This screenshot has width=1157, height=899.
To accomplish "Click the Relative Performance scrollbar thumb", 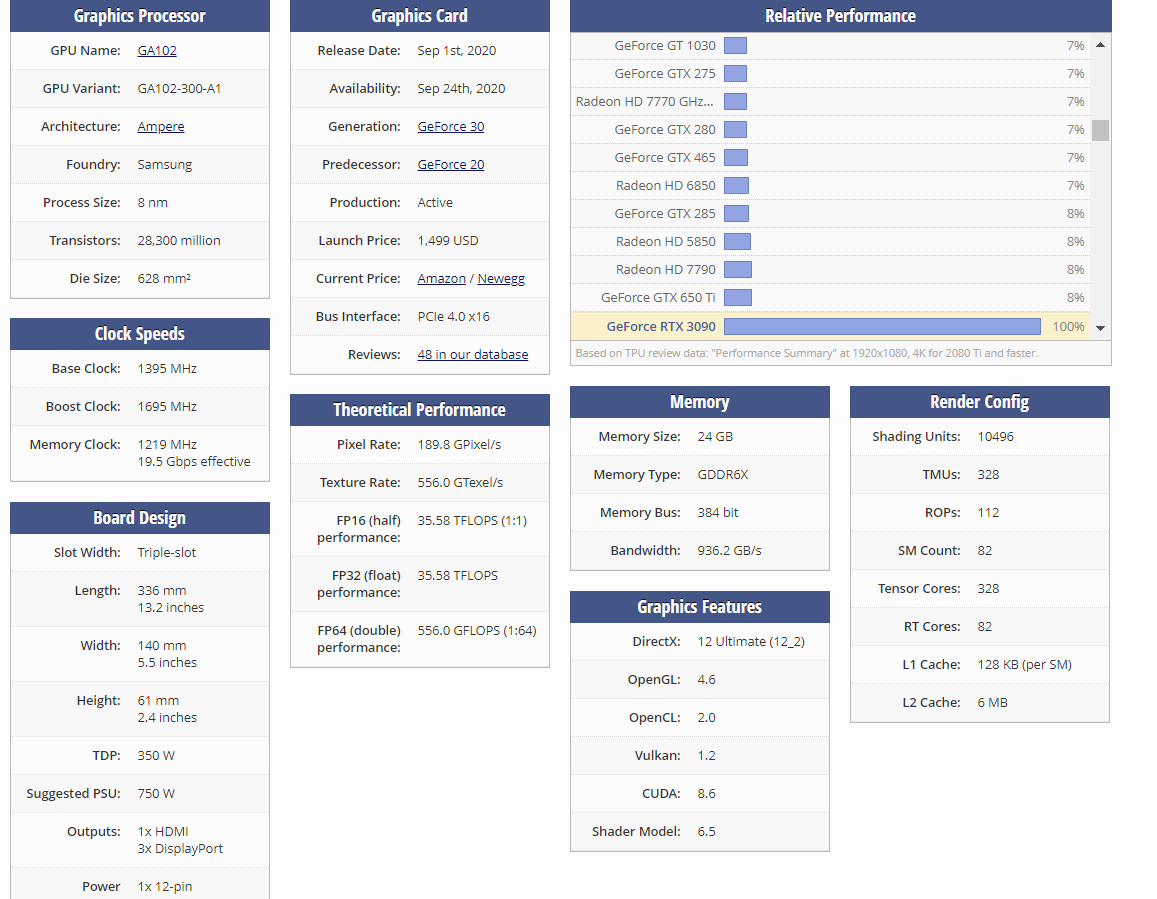I will [1100, 130].
